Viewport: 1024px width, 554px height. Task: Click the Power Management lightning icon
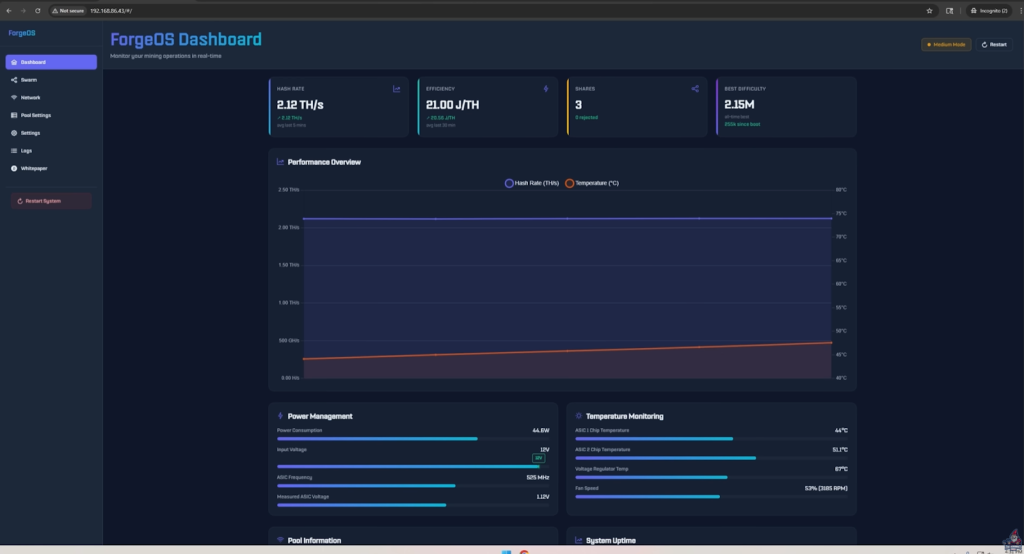280,416
